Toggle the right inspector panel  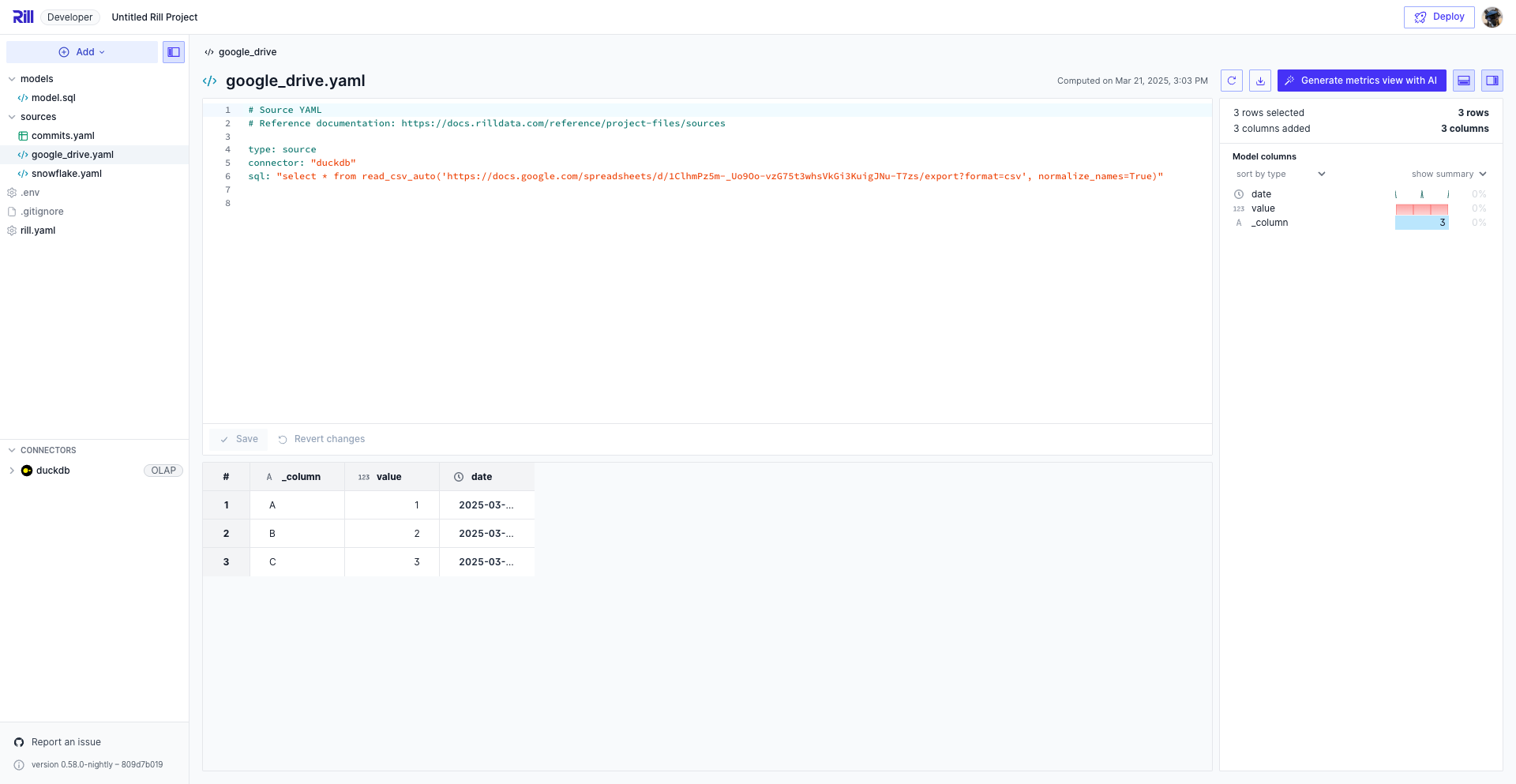1492,81
